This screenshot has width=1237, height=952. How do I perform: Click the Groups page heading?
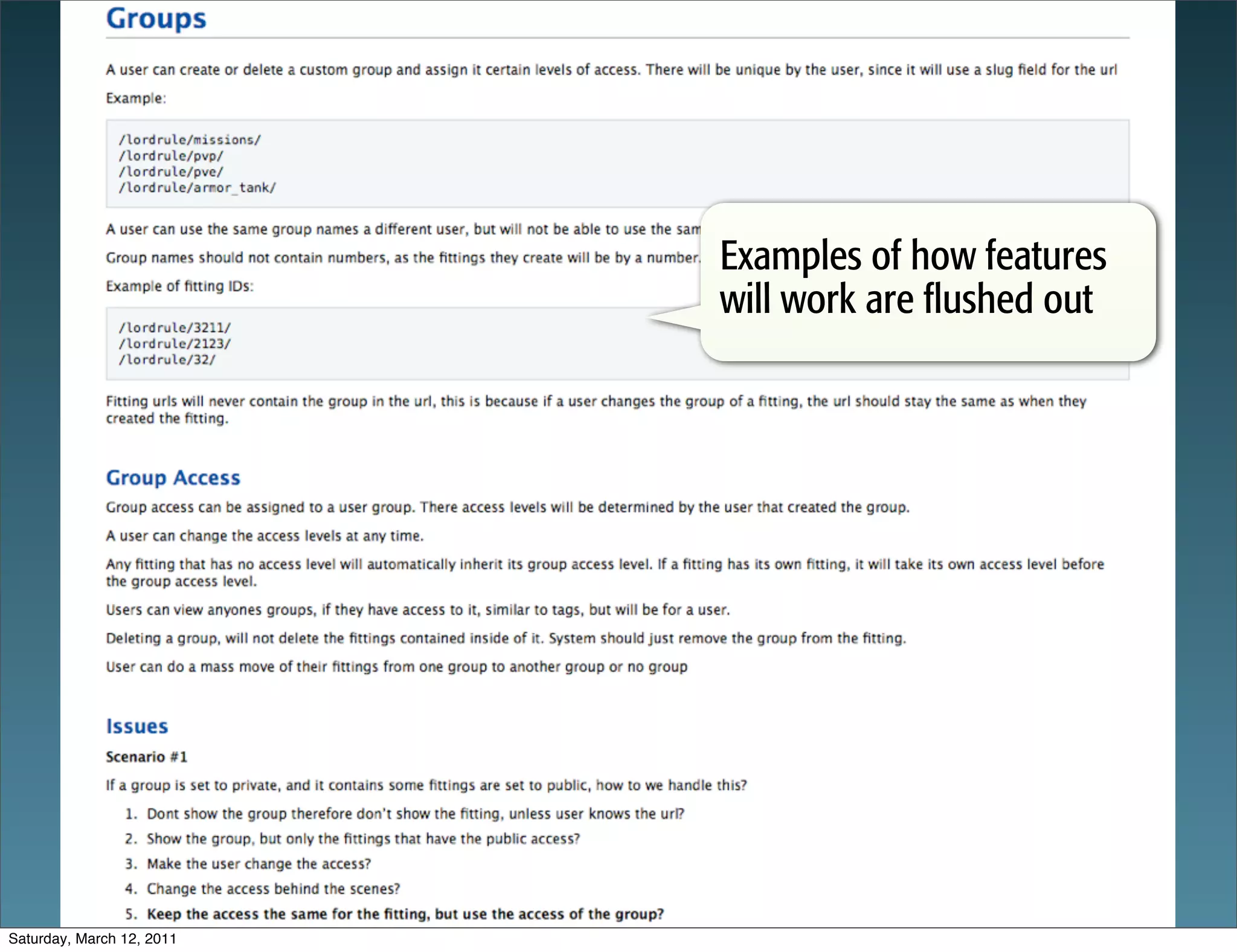click(156, 19)
